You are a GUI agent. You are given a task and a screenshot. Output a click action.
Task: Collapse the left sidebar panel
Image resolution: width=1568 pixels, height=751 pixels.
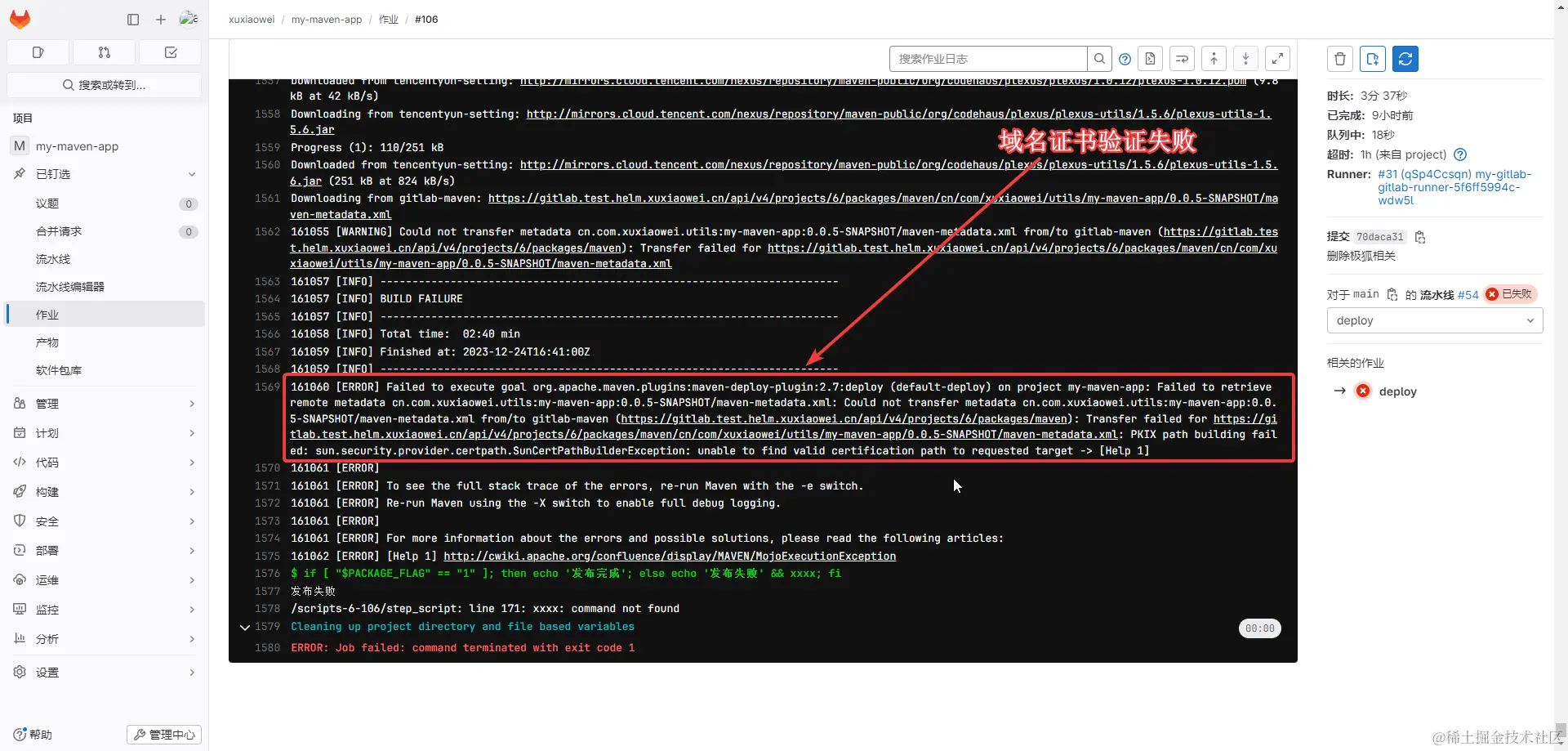point(132,20)
